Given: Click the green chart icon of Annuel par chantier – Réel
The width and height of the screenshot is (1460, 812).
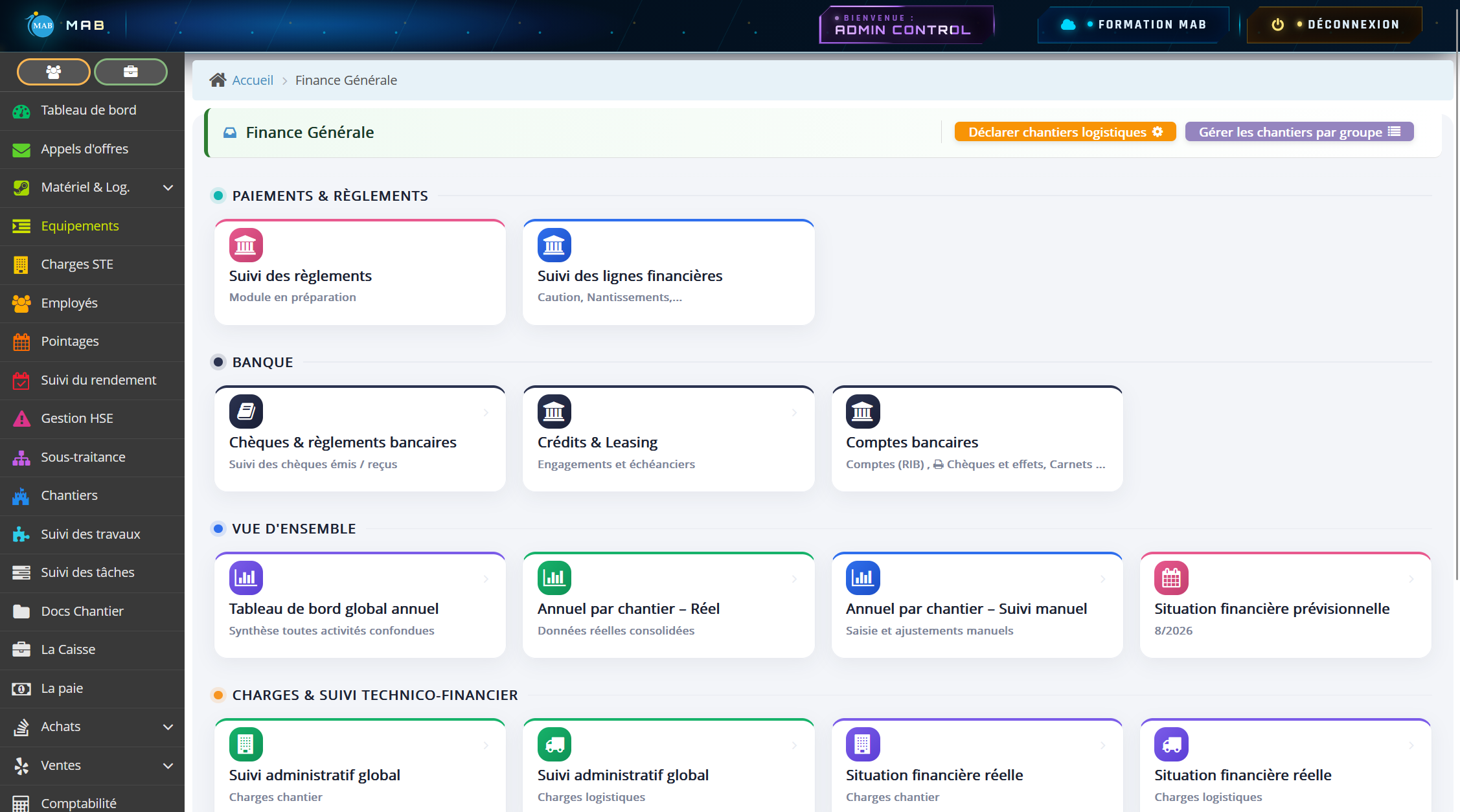Looking at the screenshot, I should [x=554, y=578].
